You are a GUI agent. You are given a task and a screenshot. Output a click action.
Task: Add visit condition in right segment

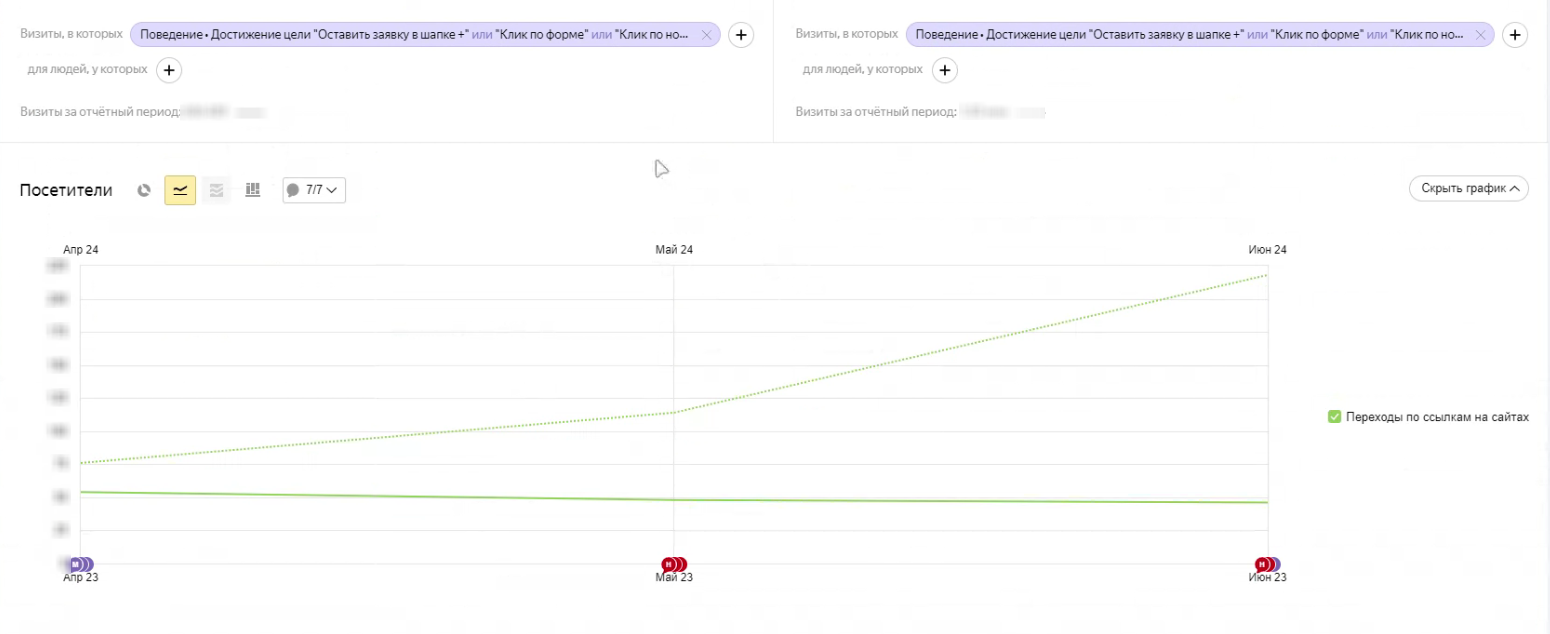click(x=1515, y=35)
